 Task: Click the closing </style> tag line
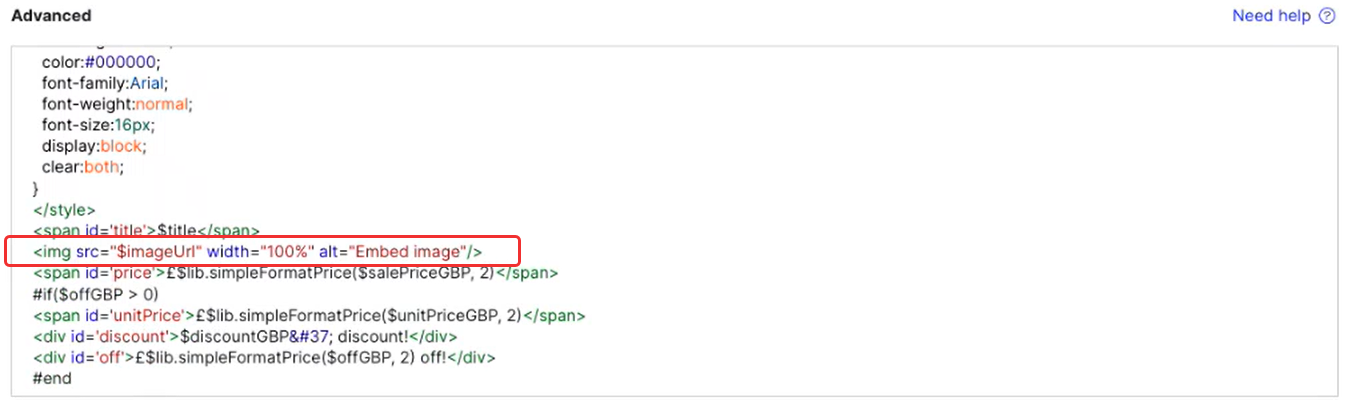click(x=64, y=210)
